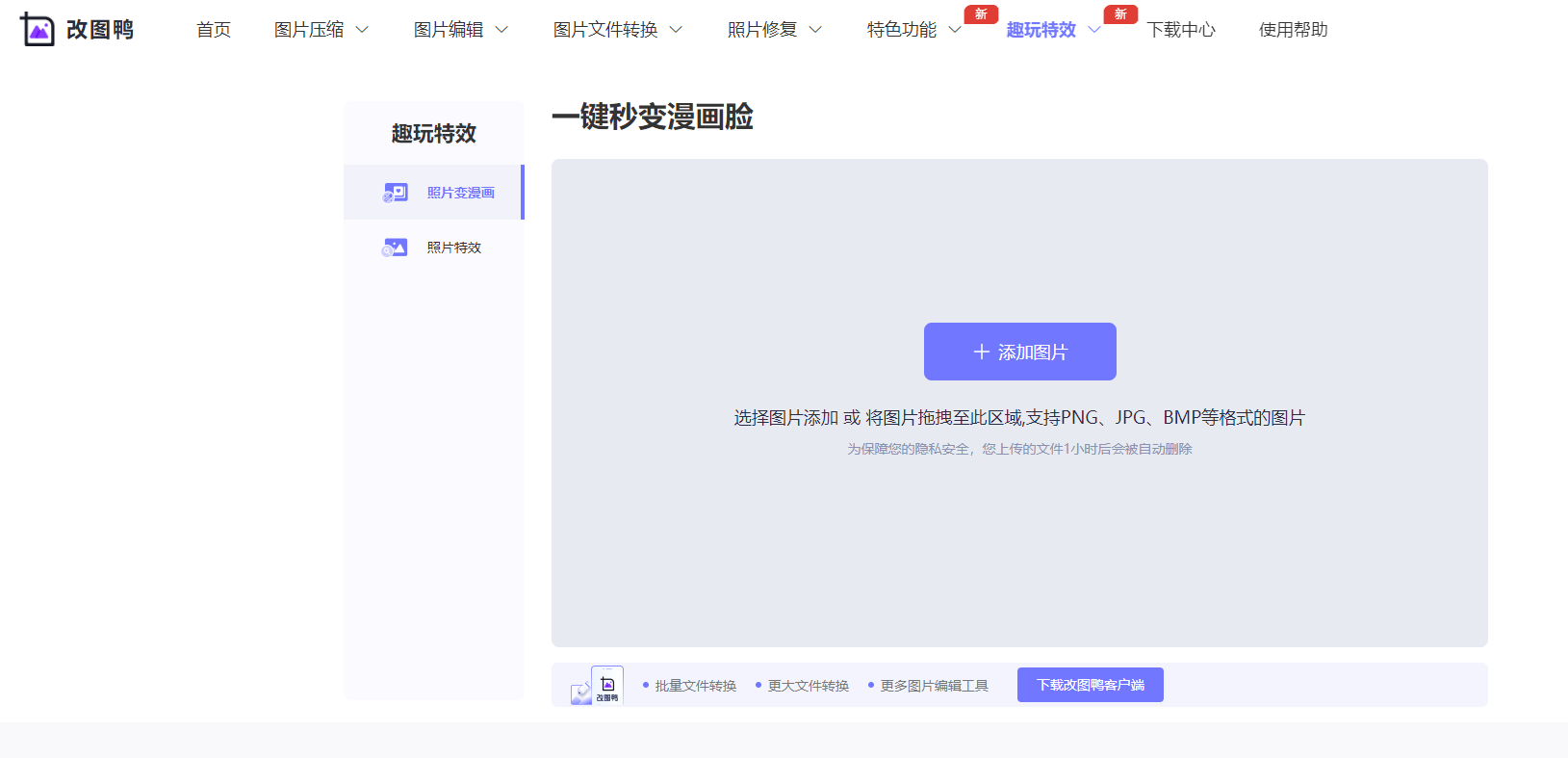This screenshot has width=1568, height=758.
Task: Select 照片特效 in the sidebar
Action: tap(434, 248)
